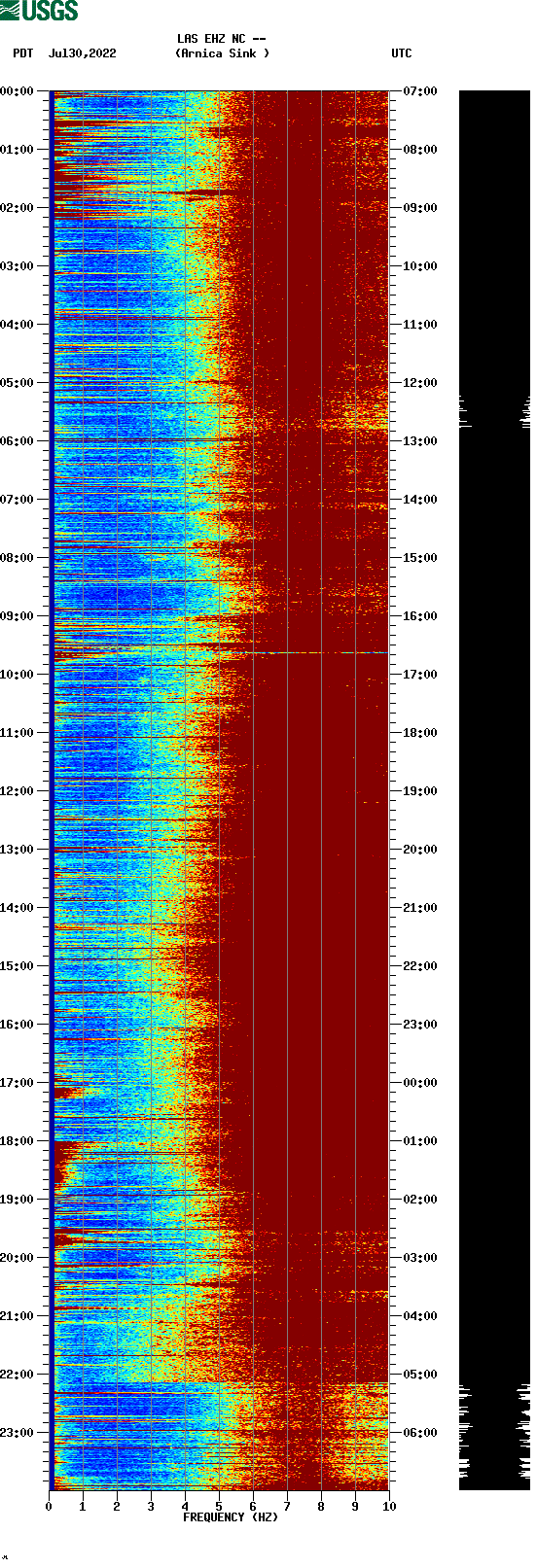
Task: Click the 4 Hz frequency tick label
Action: click(185, 1506)
